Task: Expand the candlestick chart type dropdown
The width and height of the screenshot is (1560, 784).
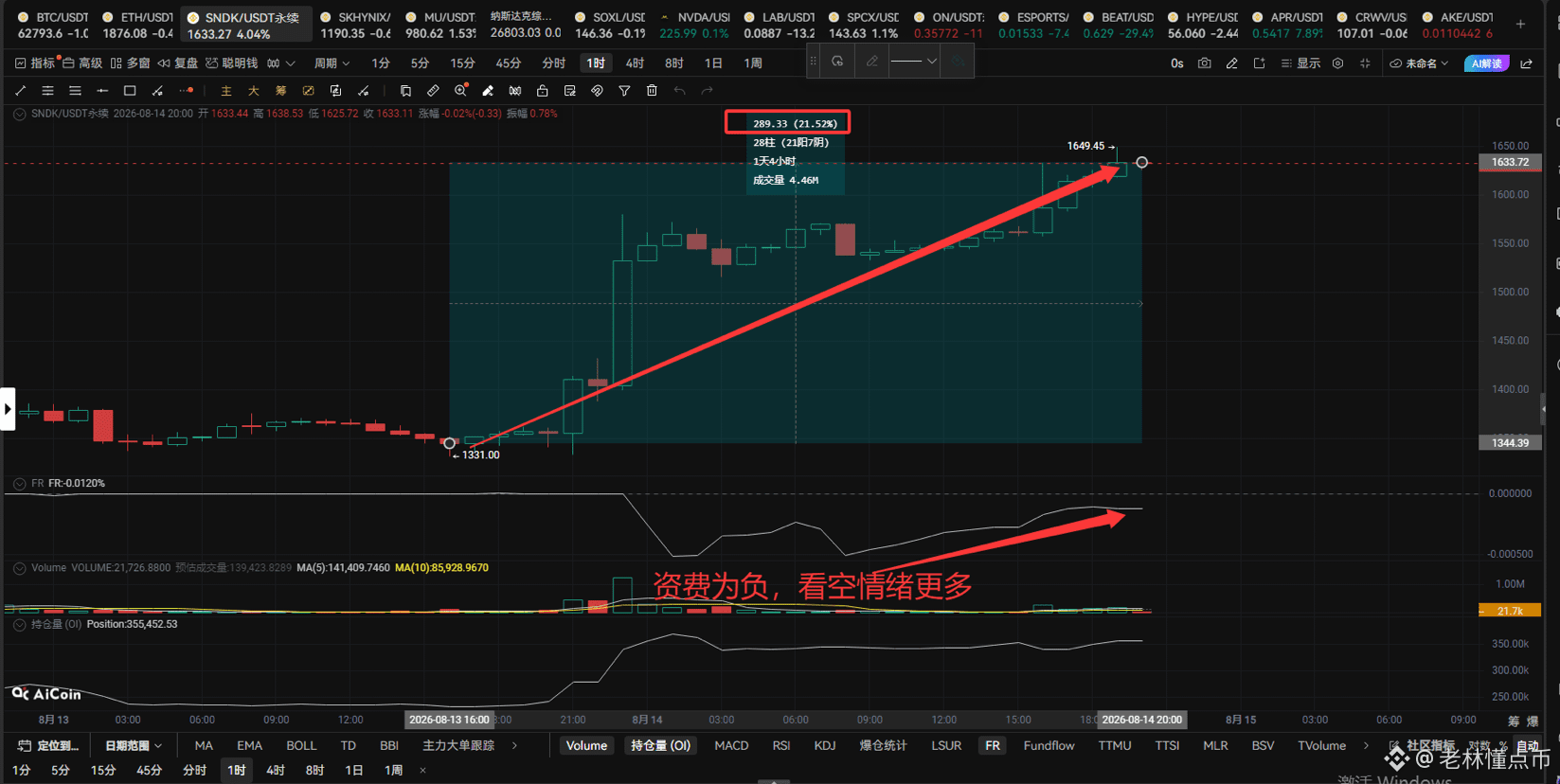Action: 280,63
